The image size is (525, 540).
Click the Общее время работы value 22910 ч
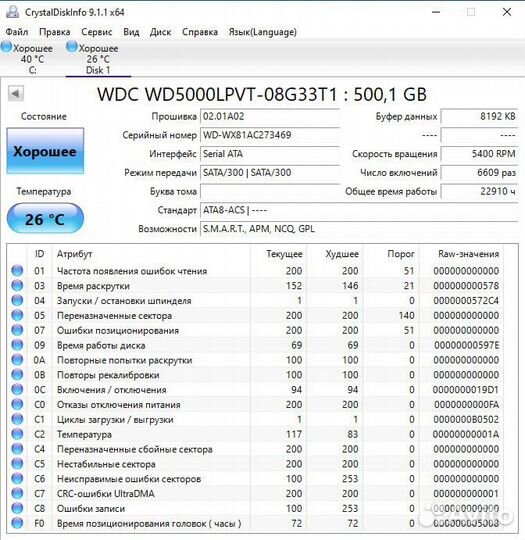pos(480,191)
